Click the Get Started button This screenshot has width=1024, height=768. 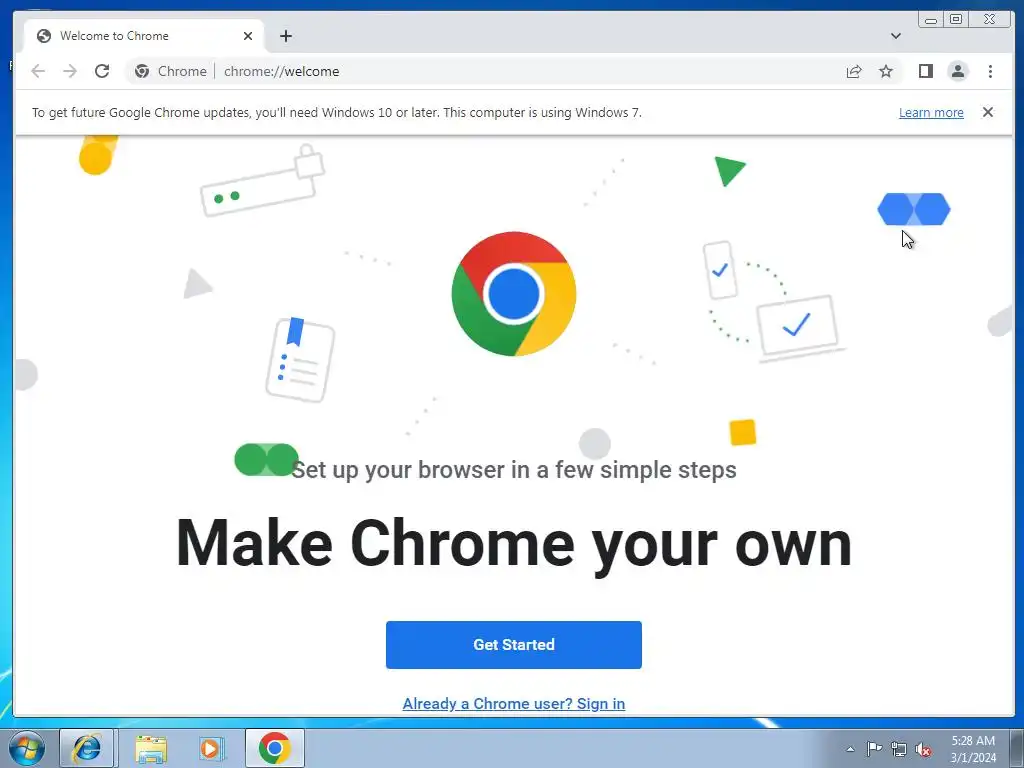[x=513, y=645]
